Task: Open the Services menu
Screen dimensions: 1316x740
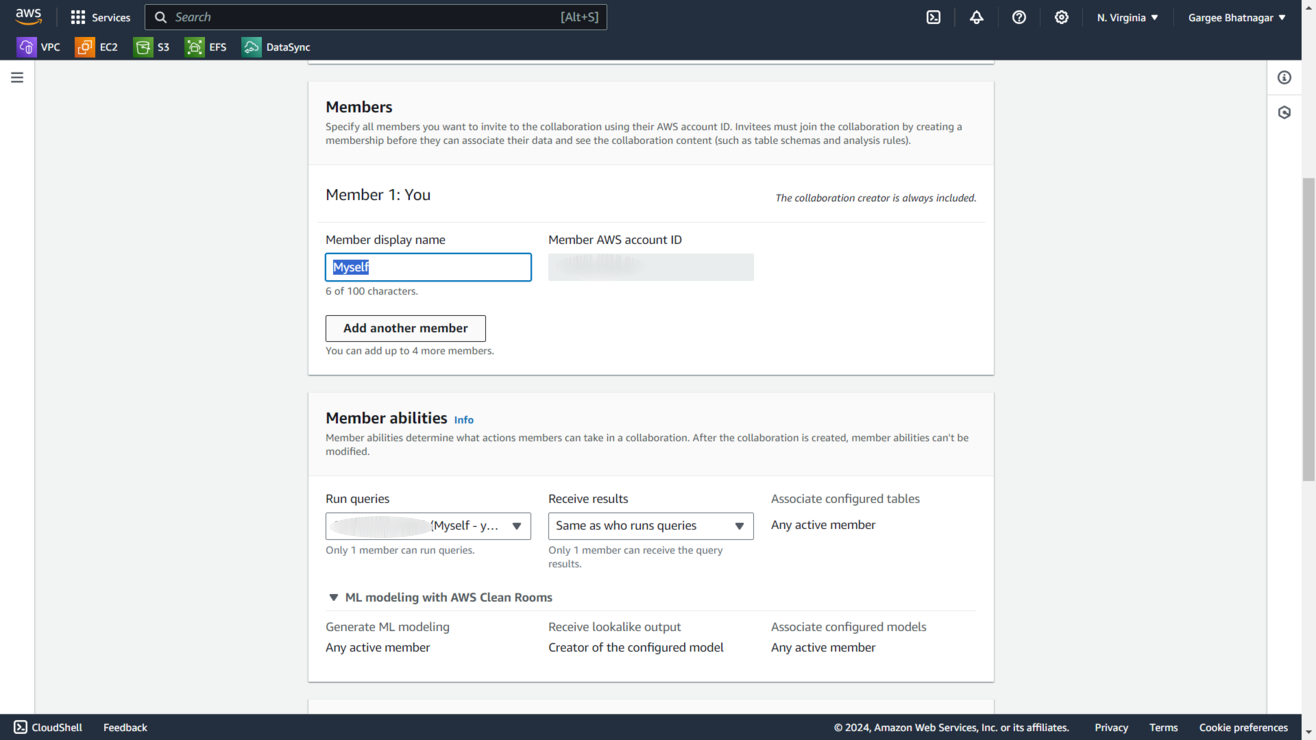Action: (100, 17)
